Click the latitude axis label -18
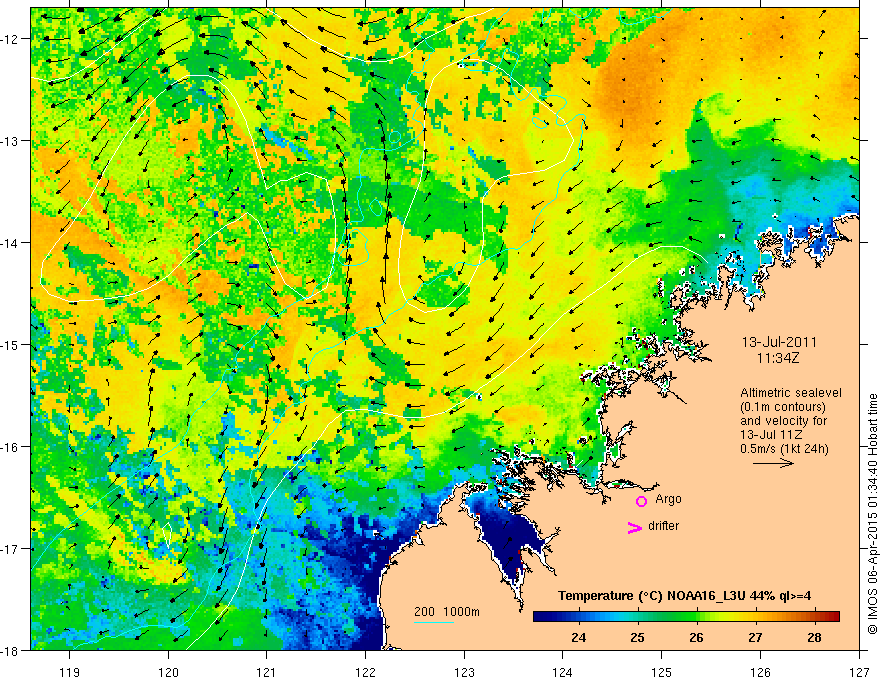880x680 pixels. point(11,651)
